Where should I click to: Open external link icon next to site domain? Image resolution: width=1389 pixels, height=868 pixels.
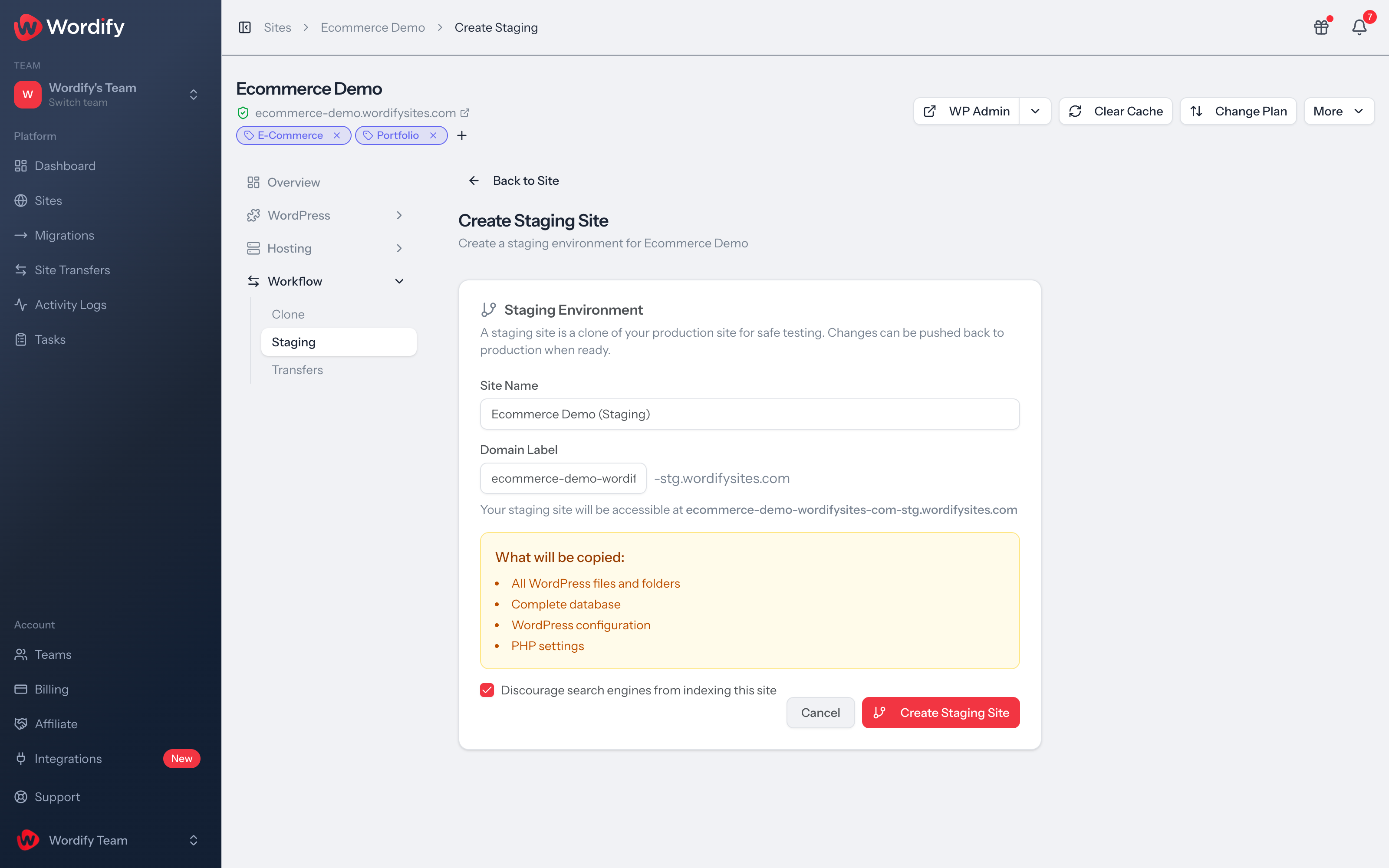465,113
